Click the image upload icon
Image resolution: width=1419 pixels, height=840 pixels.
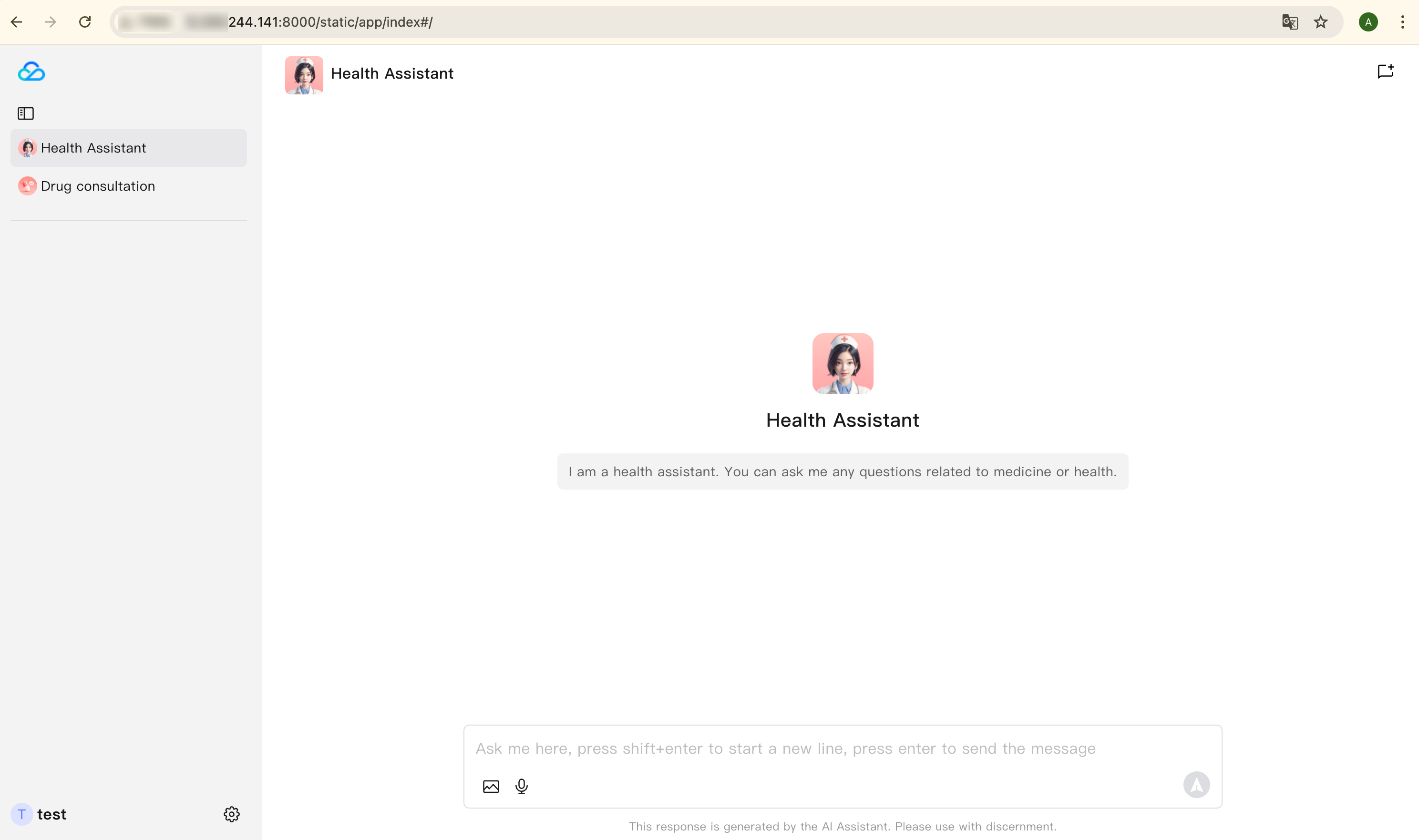tap(491, 786)
